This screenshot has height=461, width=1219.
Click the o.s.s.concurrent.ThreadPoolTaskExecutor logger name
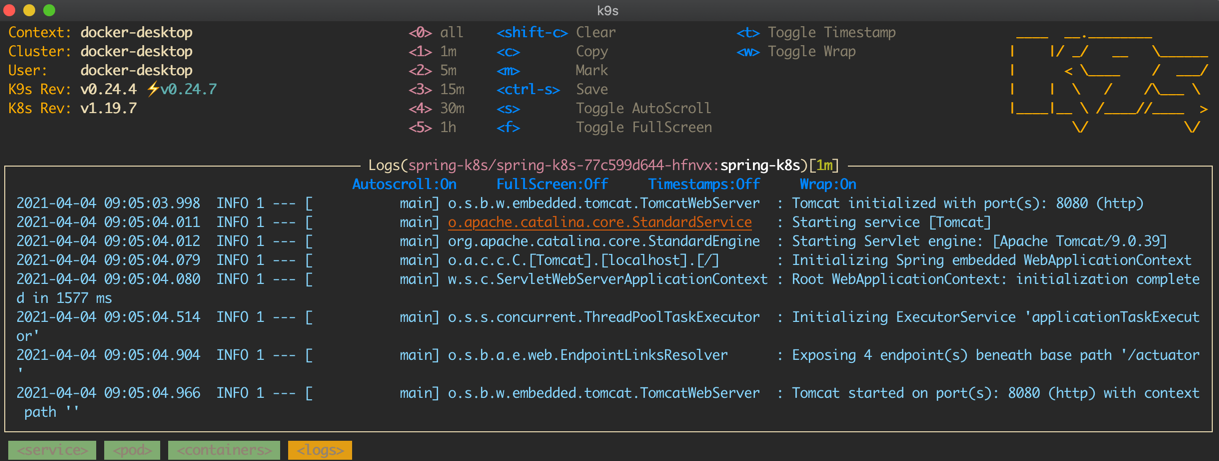(604, 318)
